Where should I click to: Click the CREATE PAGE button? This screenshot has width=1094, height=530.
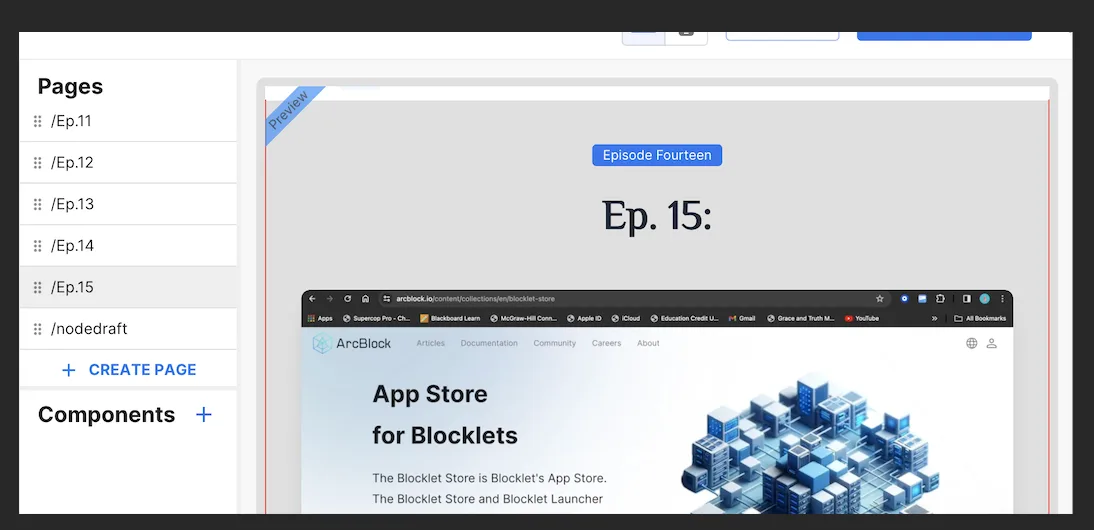[129, 370]
